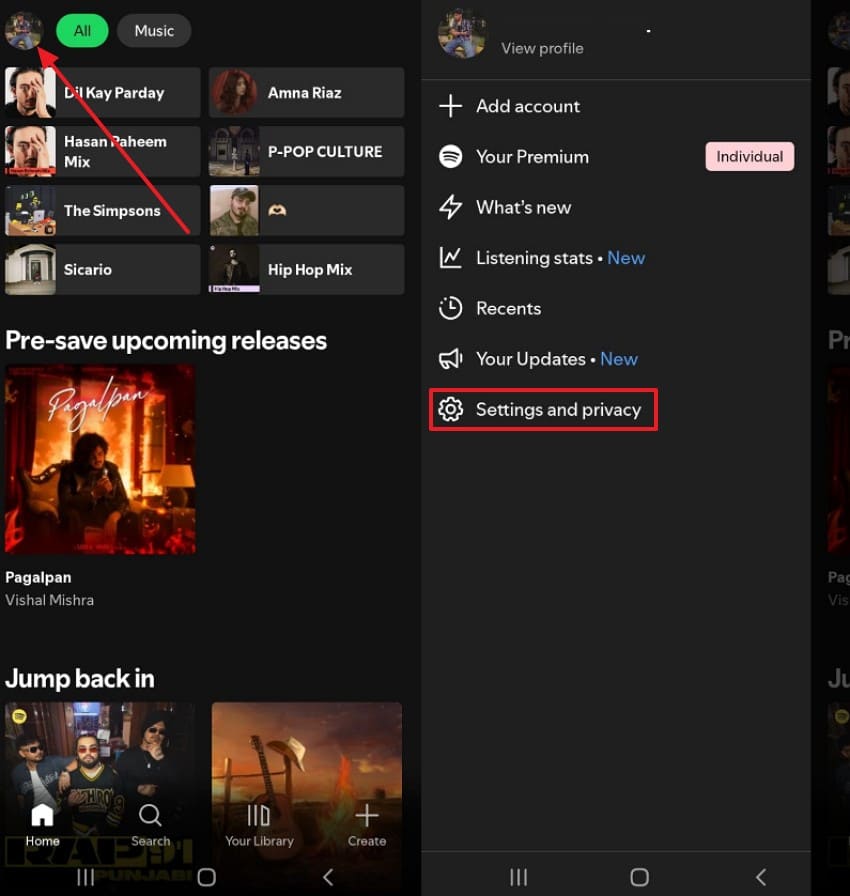Tap the Your Premium Spotify icon

tap(451, 157)
